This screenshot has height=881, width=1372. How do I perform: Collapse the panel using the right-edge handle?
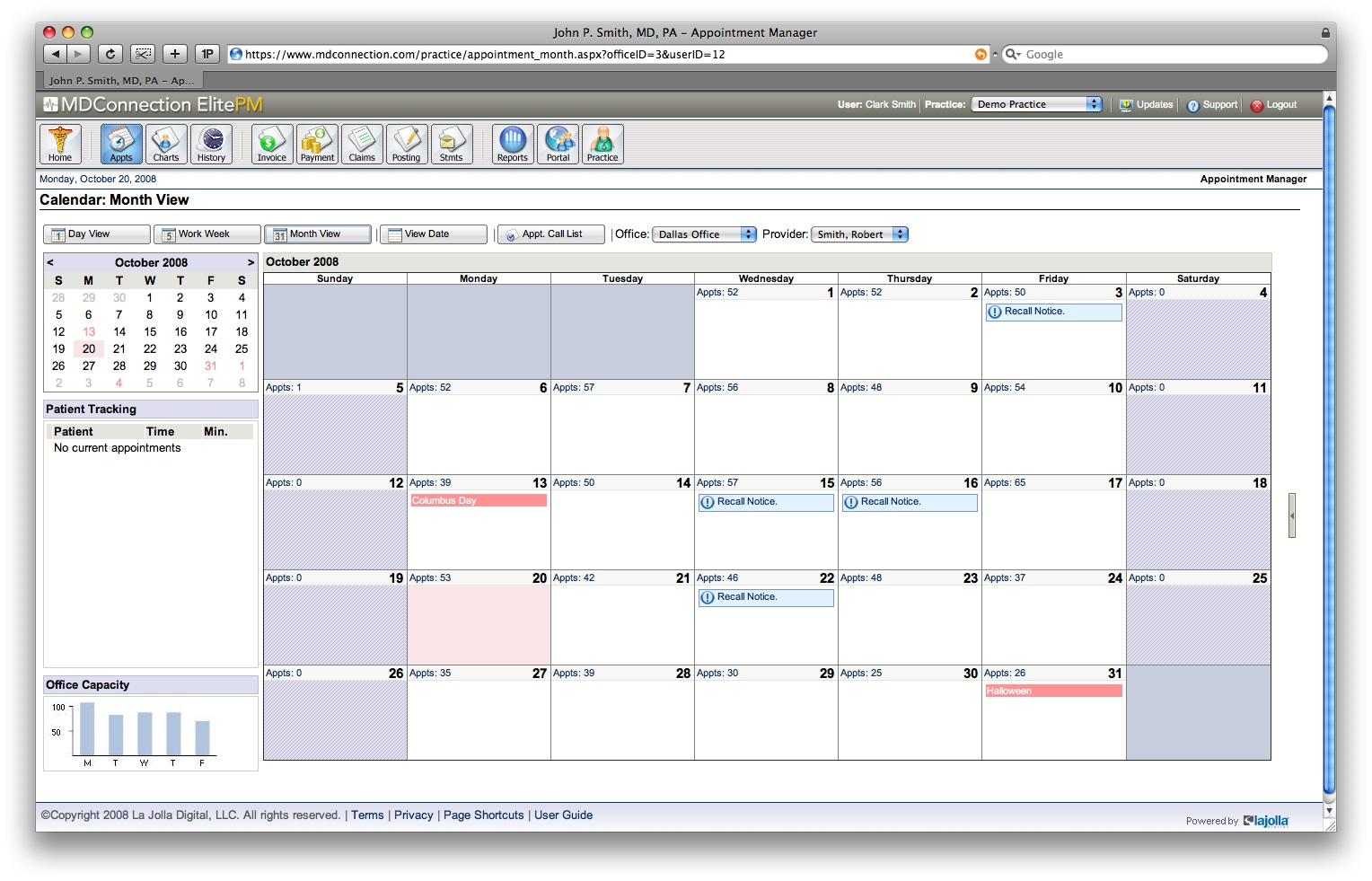pos(1292,515)
